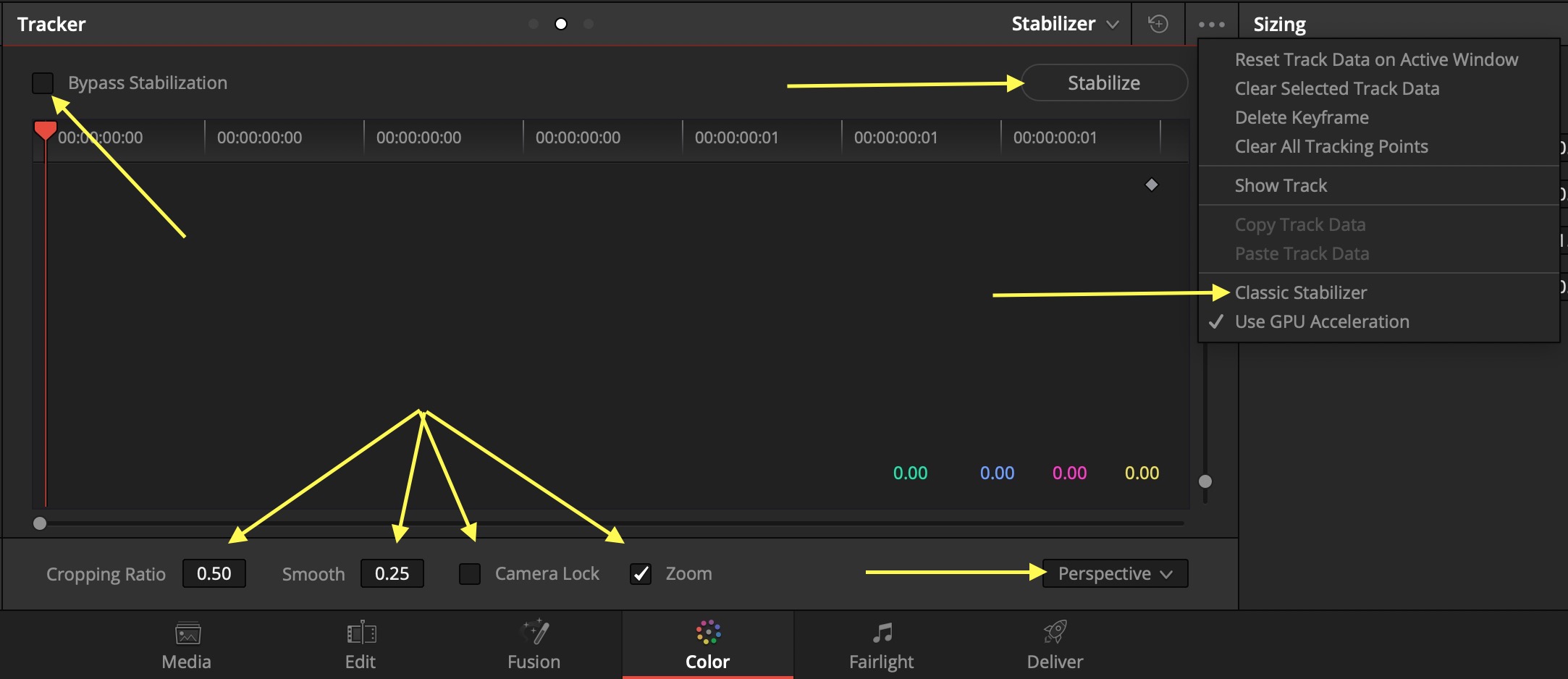
Task: Select Show Track in the options menu
Action: coord(1281,185)
